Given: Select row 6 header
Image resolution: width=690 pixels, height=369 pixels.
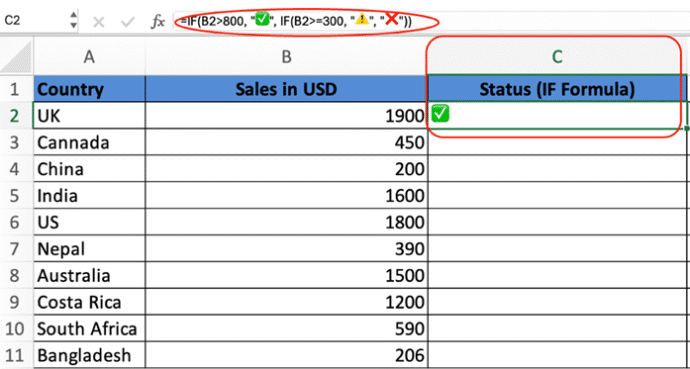Looking at the screenshot, I should click(x=16, y=222).
